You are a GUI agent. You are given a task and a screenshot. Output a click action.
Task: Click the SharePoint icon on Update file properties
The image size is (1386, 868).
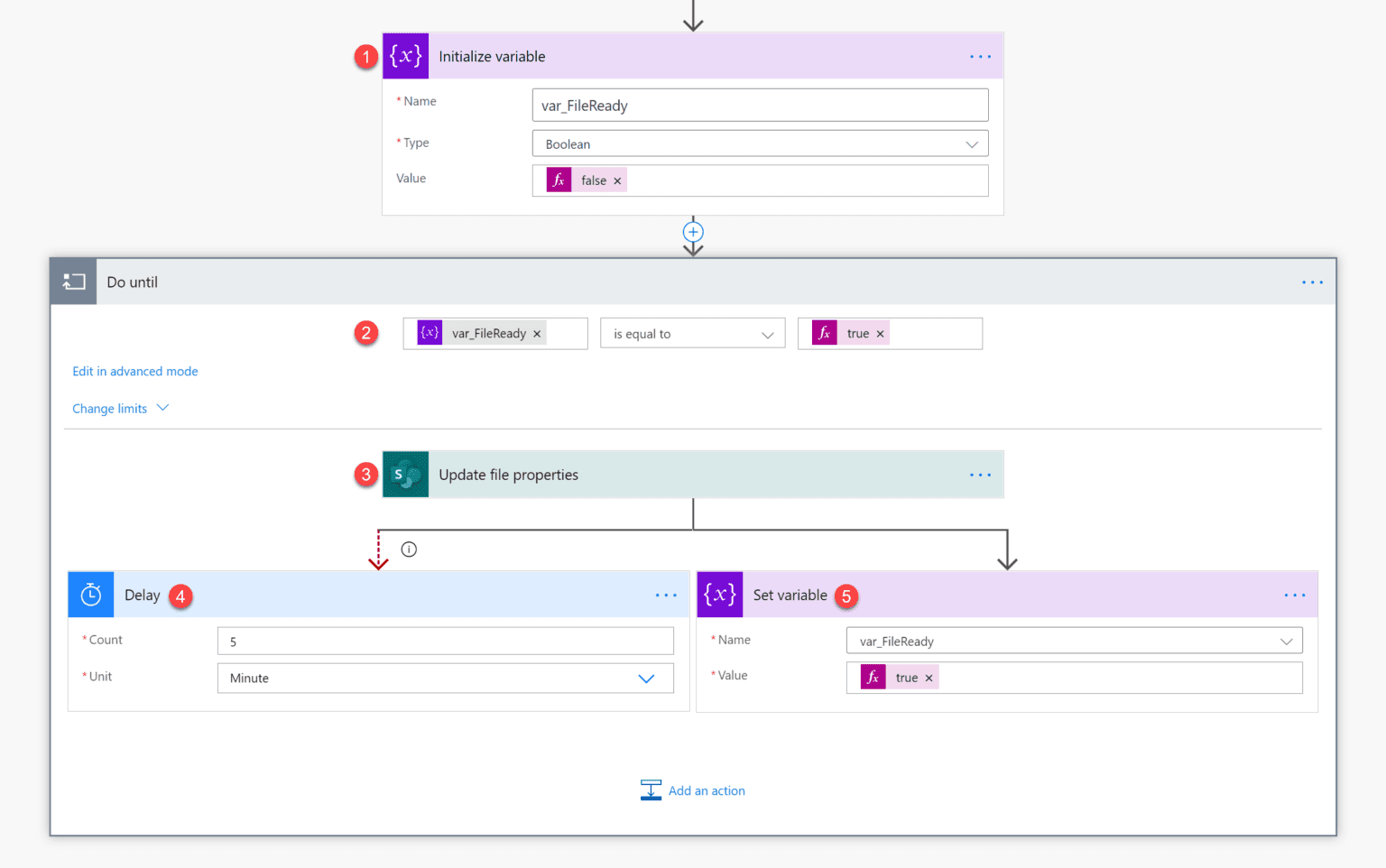pos(405,474)
